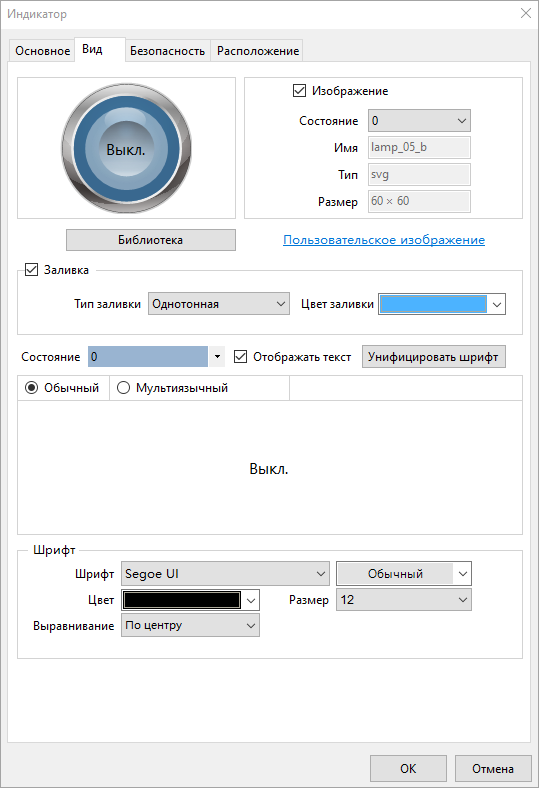Open the Segoe UI font dropdown

pyautogui.click(x=225, y=573)
